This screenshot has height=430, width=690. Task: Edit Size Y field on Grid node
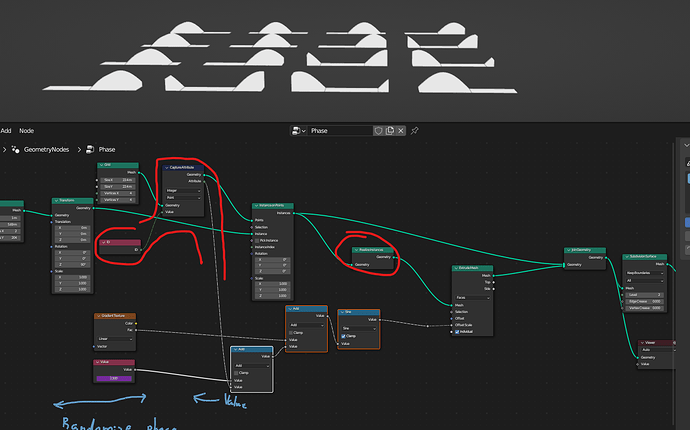tap(117, 187)
